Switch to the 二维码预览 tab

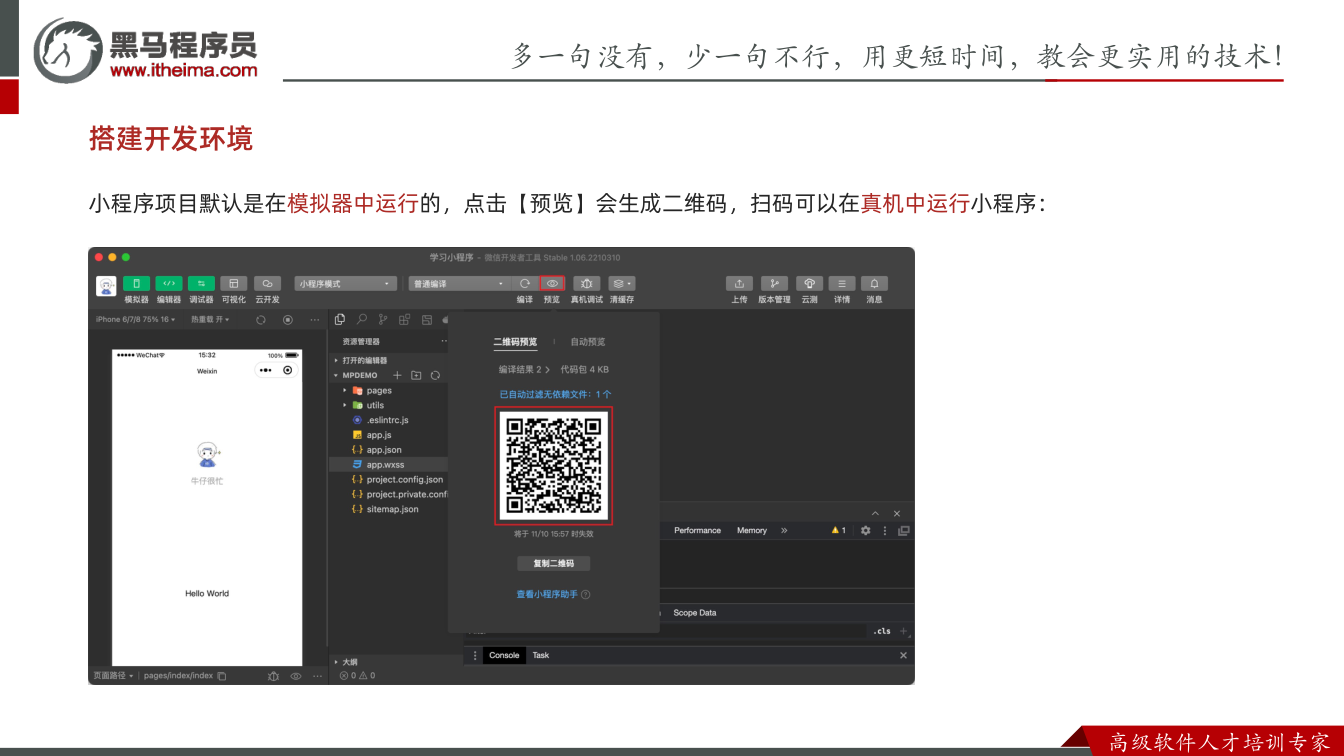coord(515,342)
